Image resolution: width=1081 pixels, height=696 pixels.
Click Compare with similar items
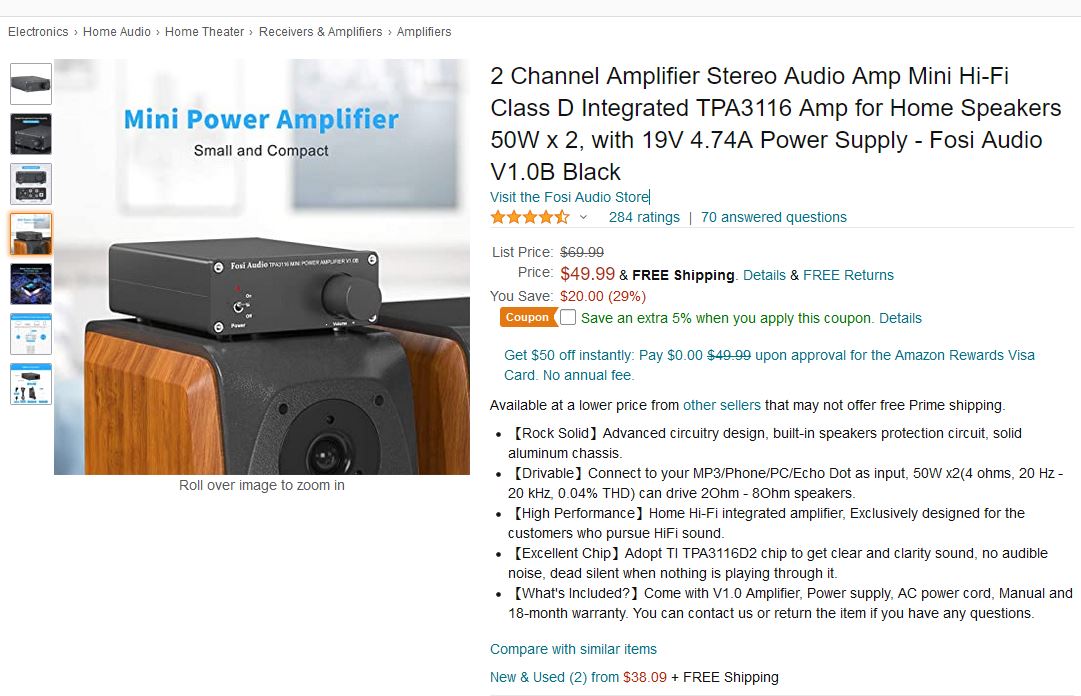click(x=573, y=649)
